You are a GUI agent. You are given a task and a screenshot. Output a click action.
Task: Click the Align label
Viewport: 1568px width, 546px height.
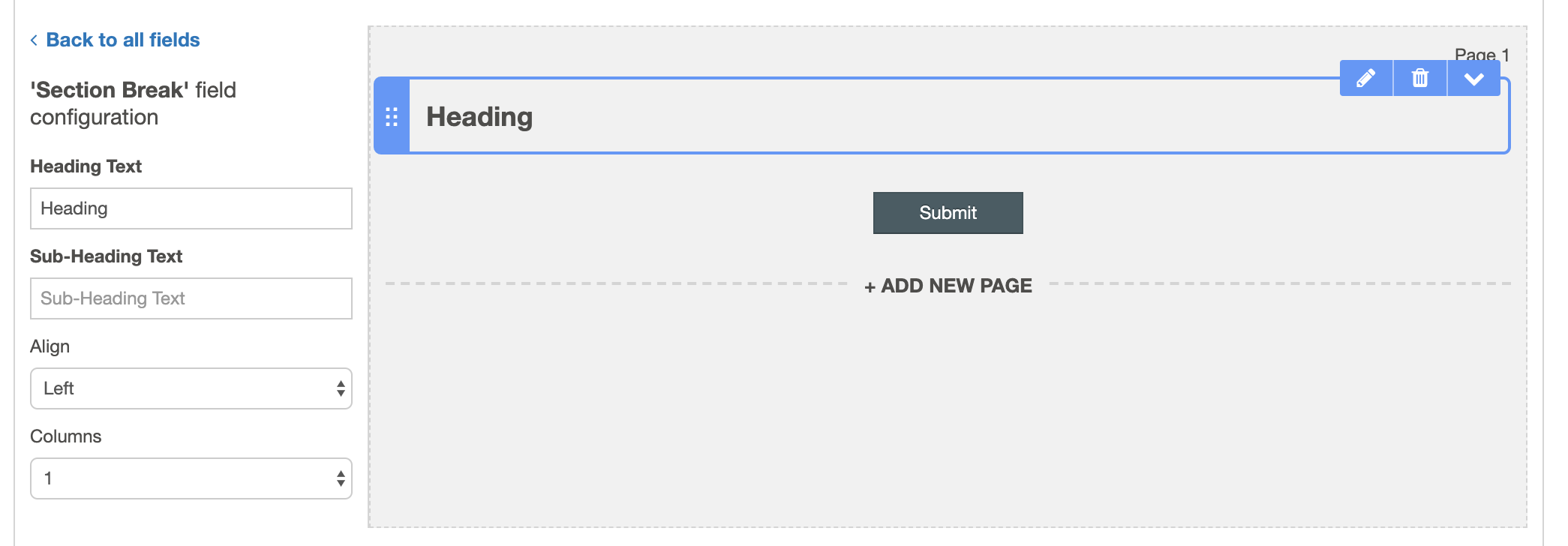pos(50,346)
